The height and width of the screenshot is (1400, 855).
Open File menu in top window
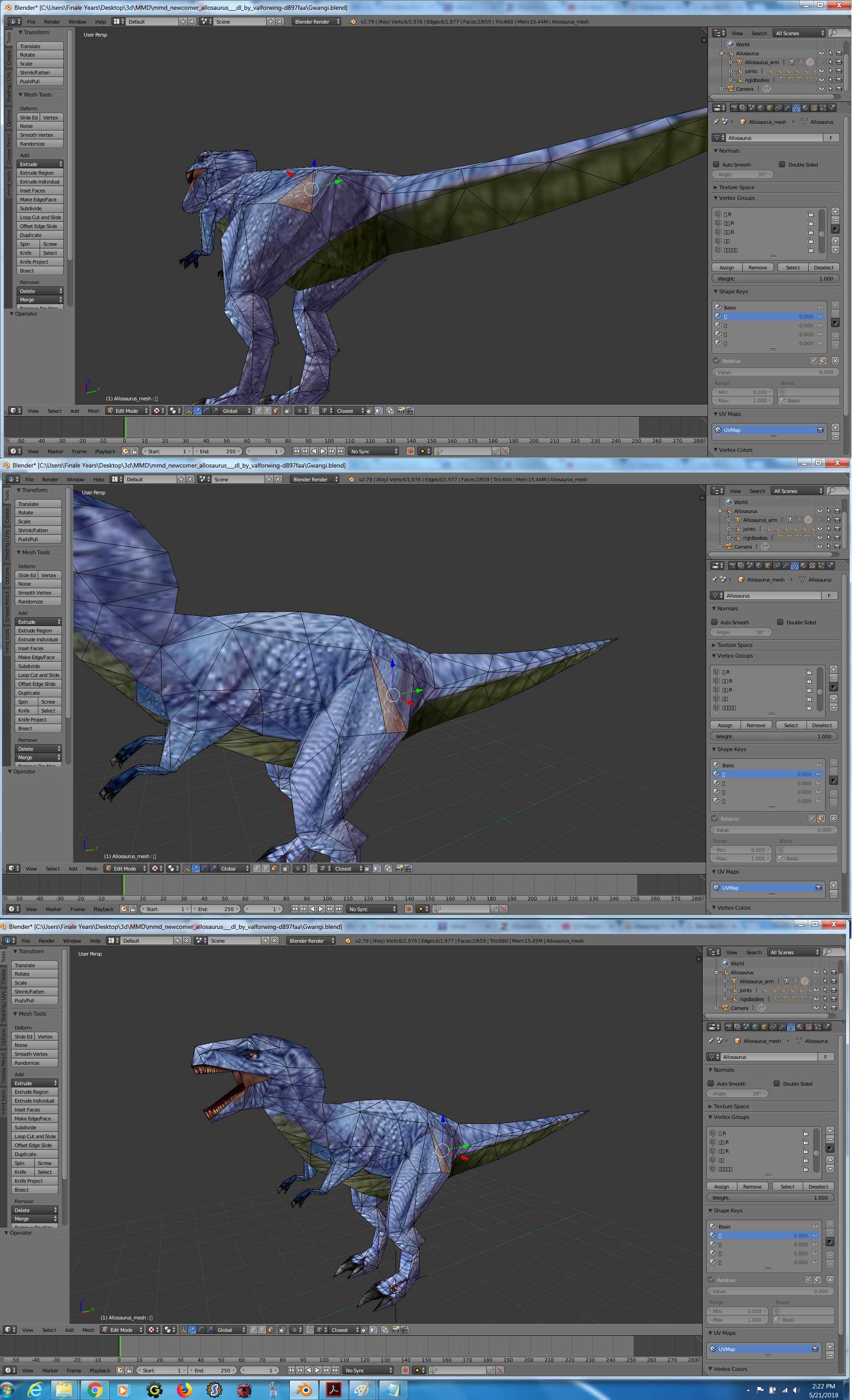point(31,21)
